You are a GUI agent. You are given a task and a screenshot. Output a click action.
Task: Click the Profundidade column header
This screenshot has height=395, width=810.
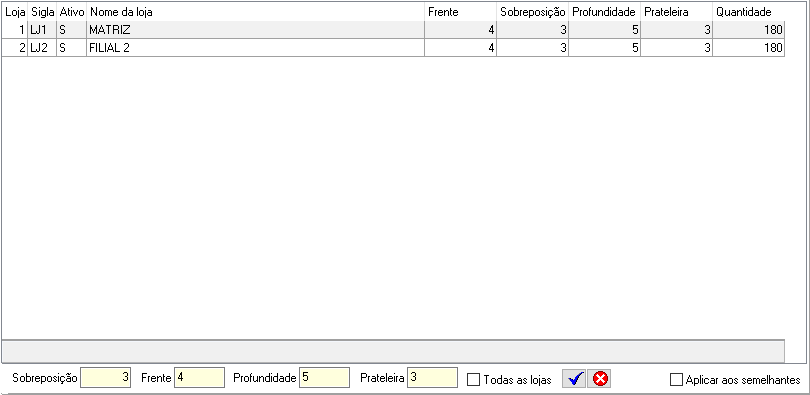pos(604,11)
